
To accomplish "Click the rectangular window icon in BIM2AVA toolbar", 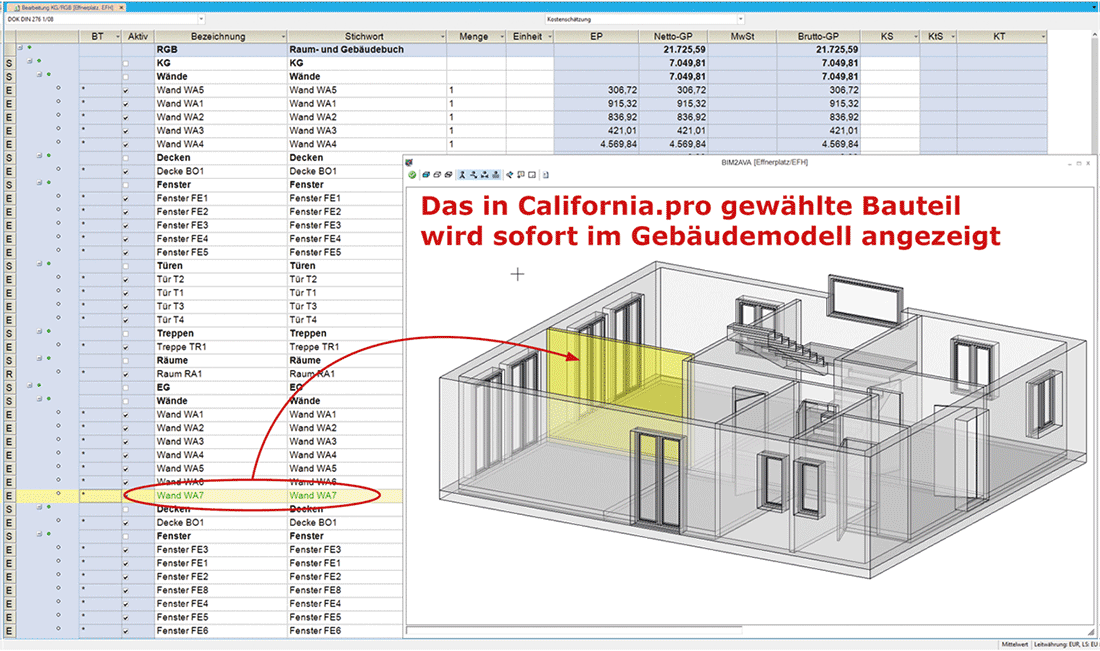I will click(532, 175).
